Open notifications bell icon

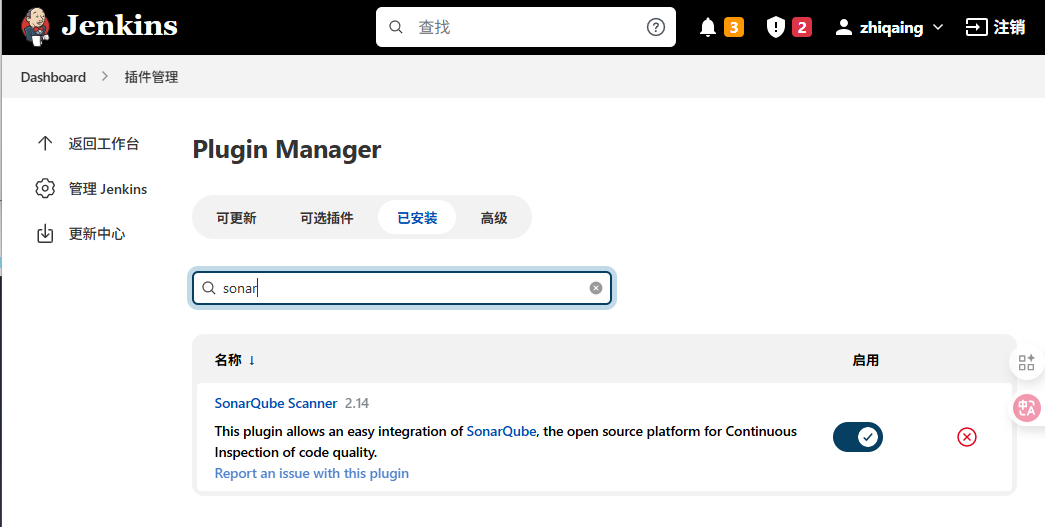click(708, 27)
